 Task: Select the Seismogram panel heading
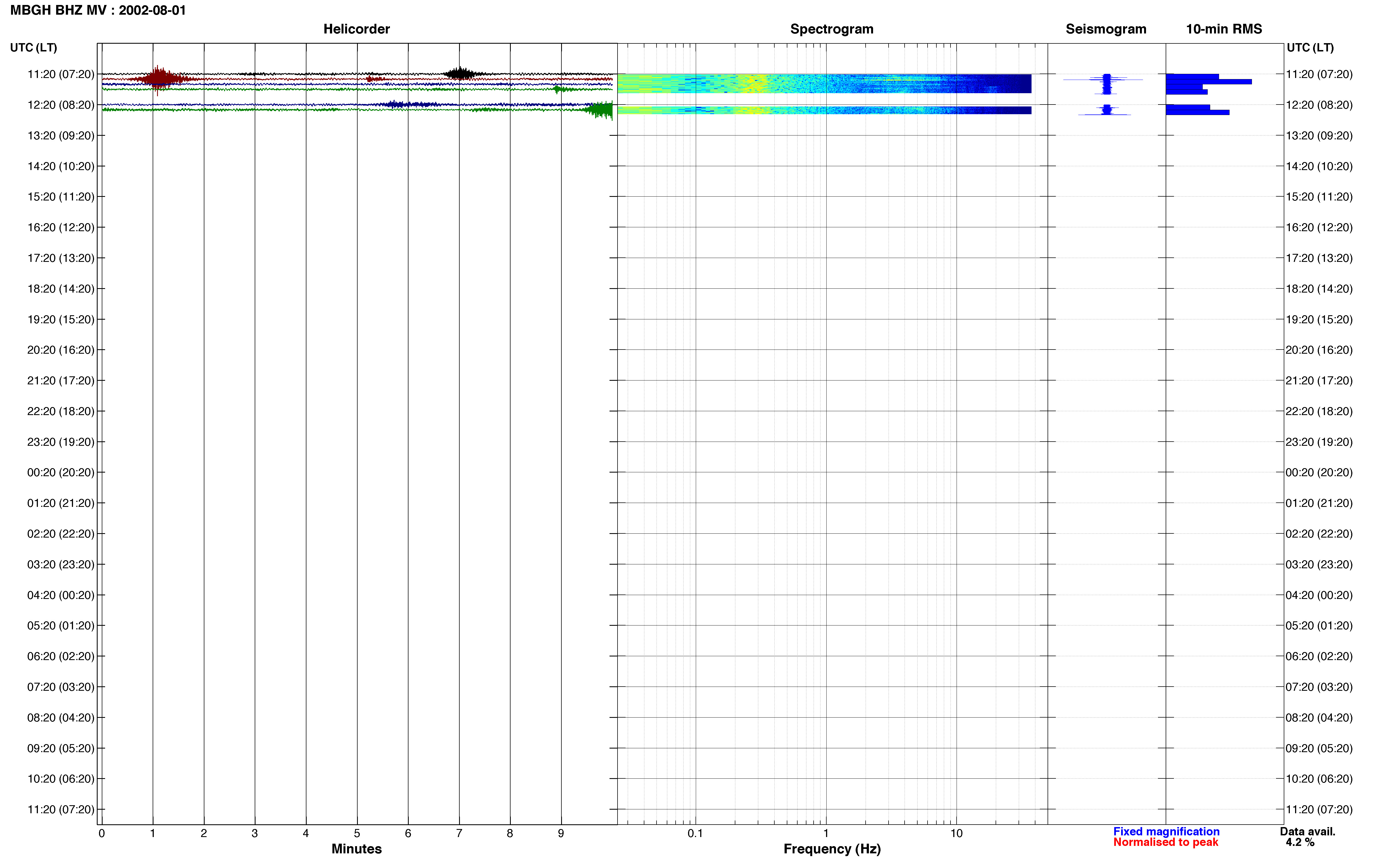tap(1106, 29)
